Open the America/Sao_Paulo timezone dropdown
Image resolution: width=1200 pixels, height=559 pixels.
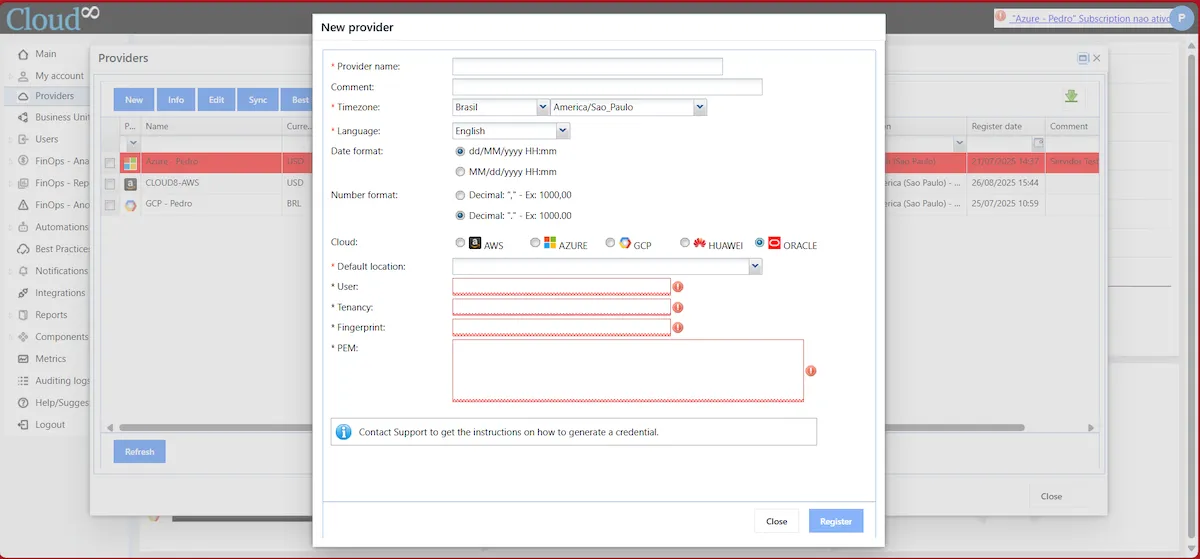coord(700,107)
